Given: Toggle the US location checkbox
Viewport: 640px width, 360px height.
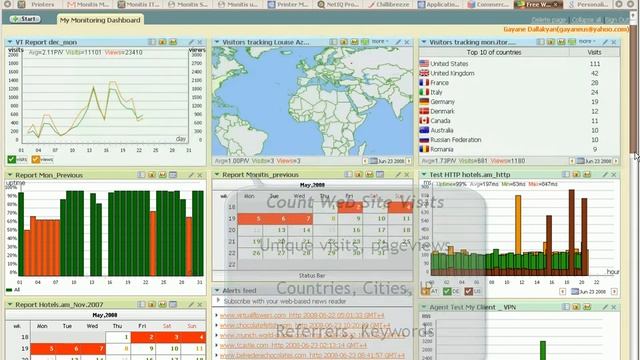Looking at the screenshot, I should [x=469, y=291].
